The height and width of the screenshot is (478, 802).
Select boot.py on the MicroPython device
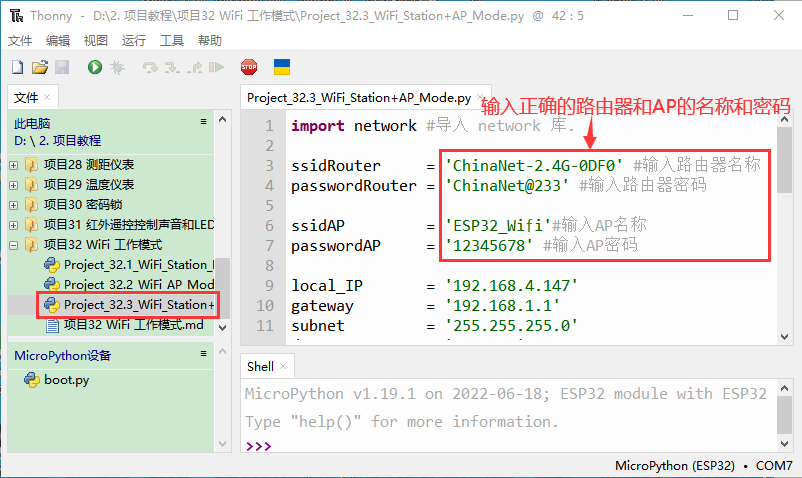pos(66,380)
